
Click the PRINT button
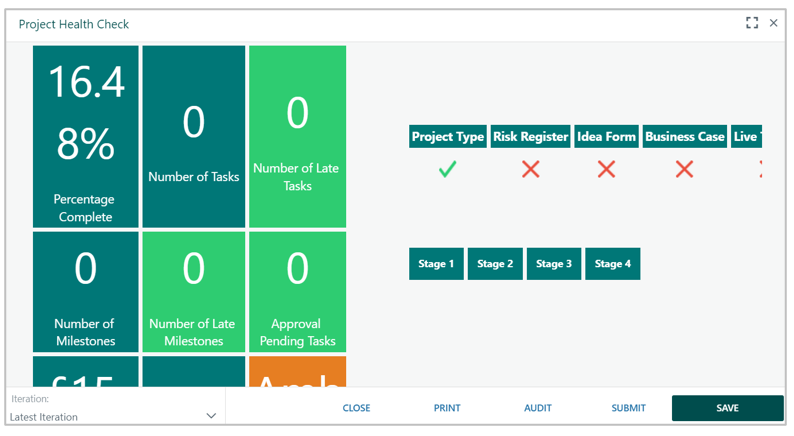(447, 408)
